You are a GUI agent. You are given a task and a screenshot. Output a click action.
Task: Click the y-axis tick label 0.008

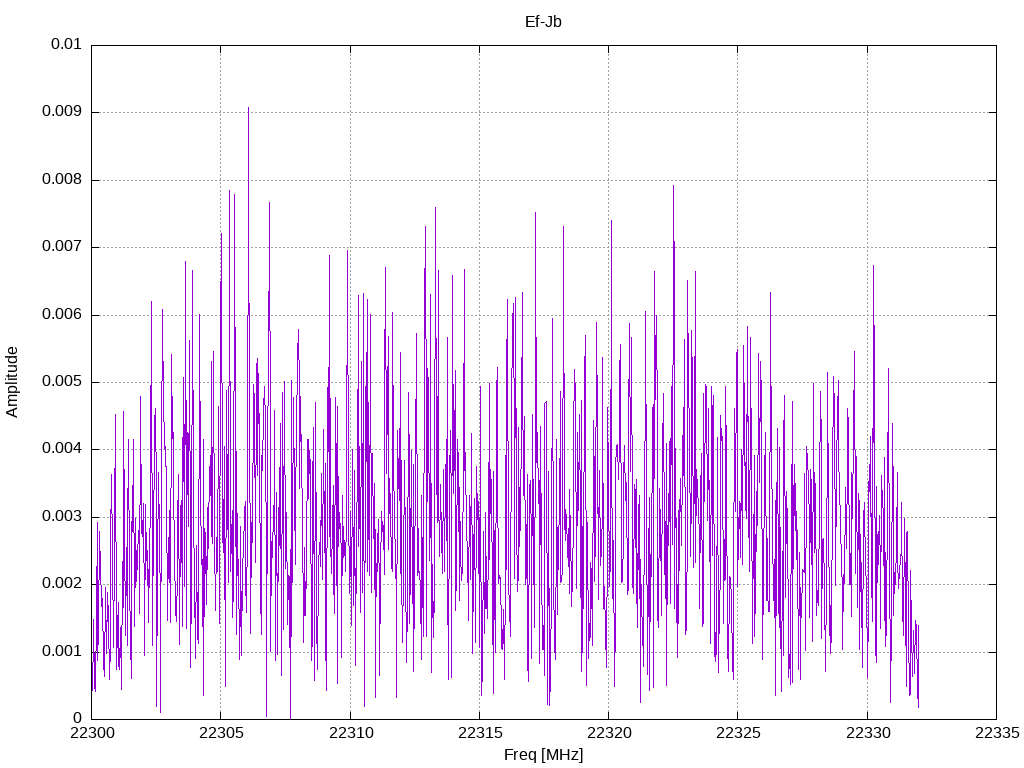coord(62,180)
